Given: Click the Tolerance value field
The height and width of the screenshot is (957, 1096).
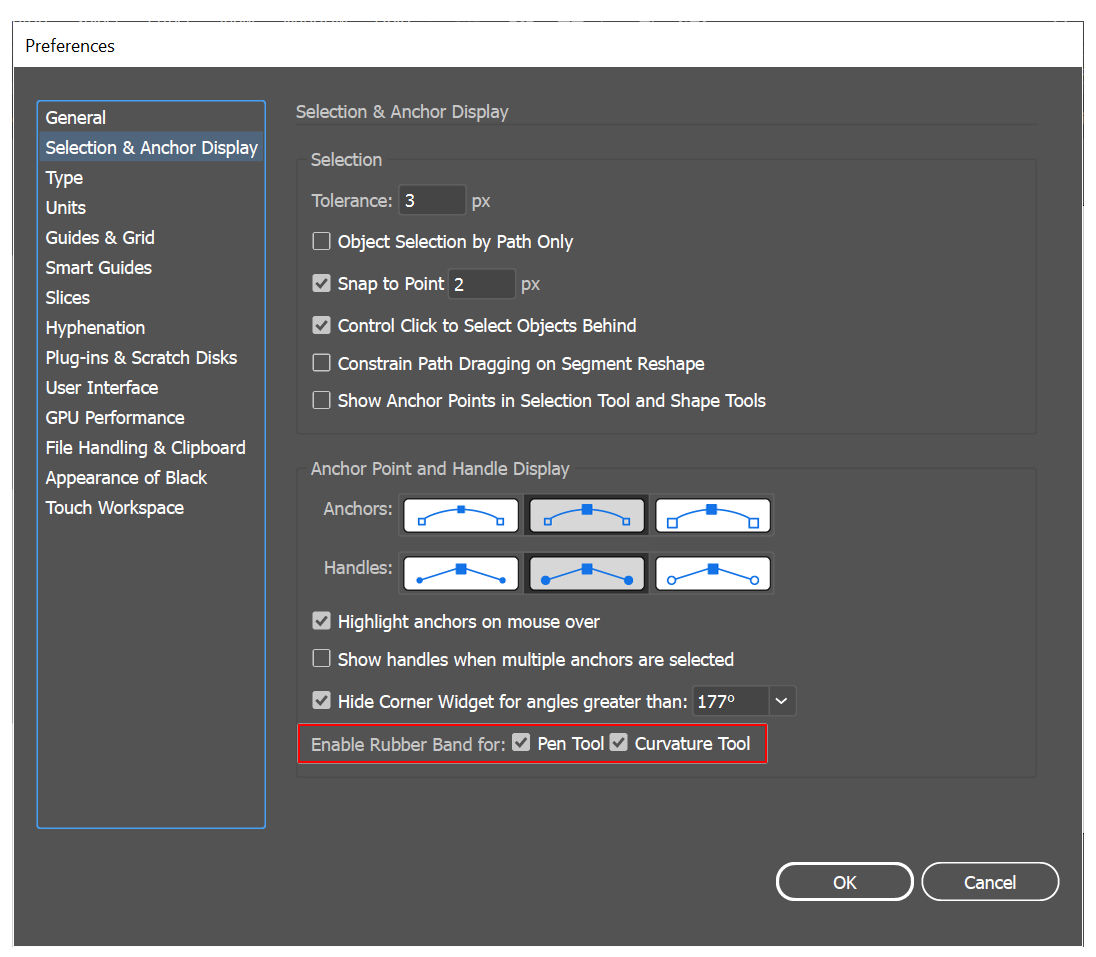Looking at the screenshot, I should [x=432, y=201].
